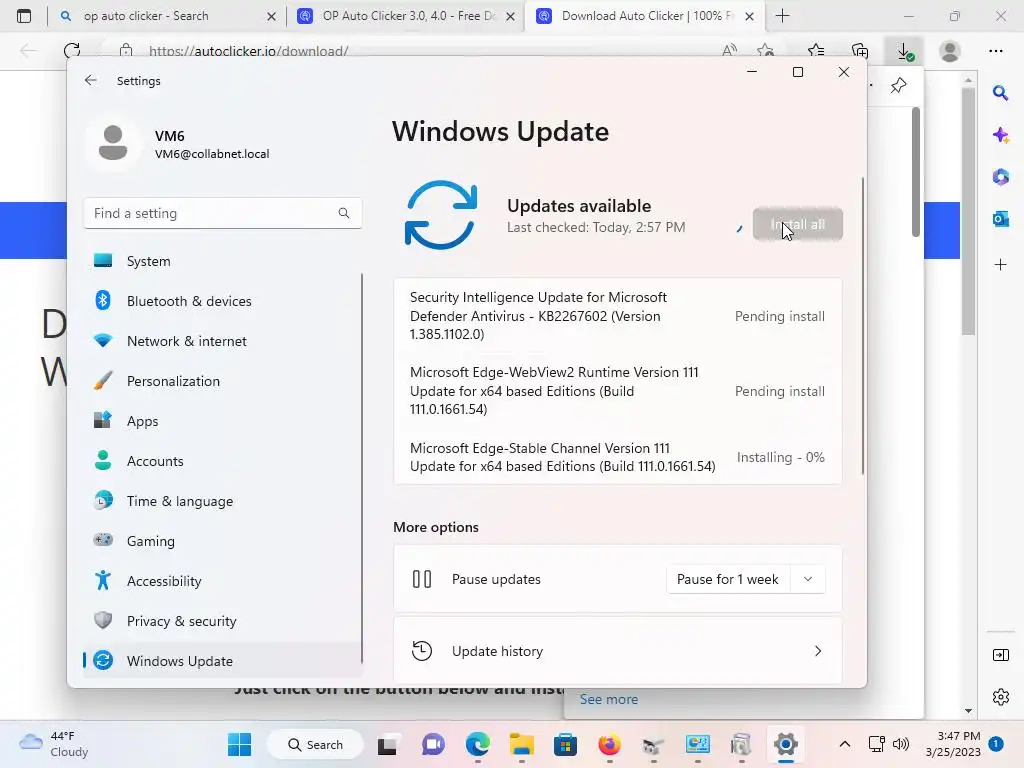This screenshot has height=768, width=1024.
Task: Pin the downloads flyout
Action: point(899,85)
